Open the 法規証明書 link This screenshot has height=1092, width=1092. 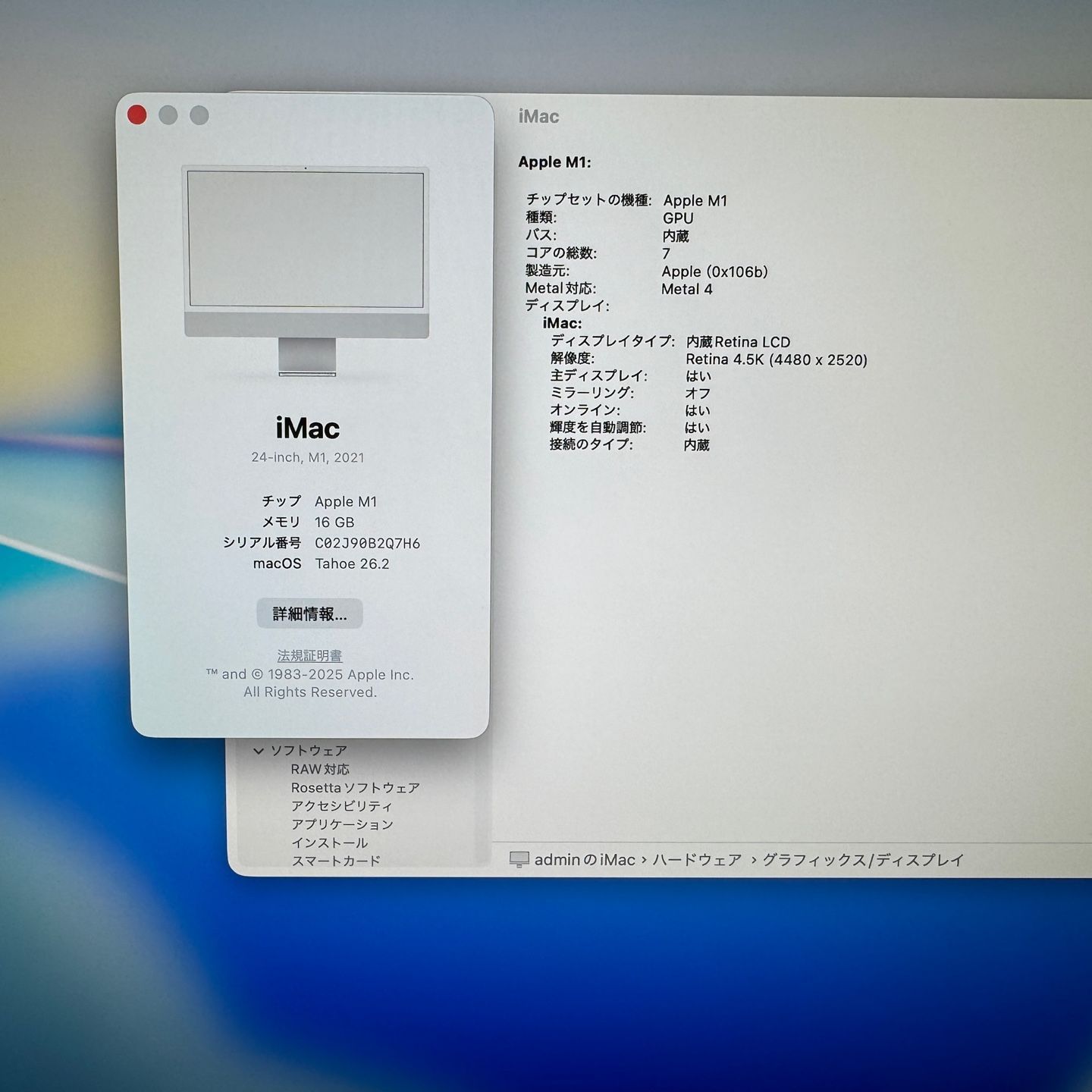tap(309, 655)
